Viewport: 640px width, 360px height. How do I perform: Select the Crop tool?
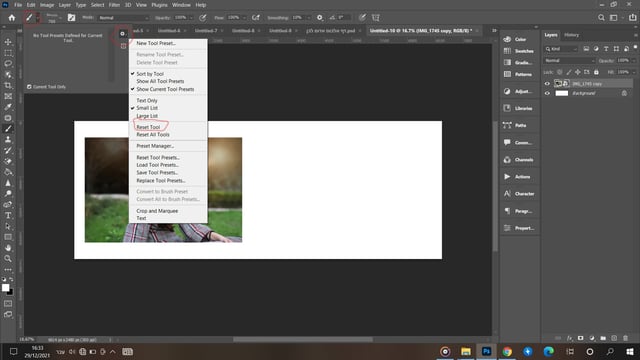(8, 85)
